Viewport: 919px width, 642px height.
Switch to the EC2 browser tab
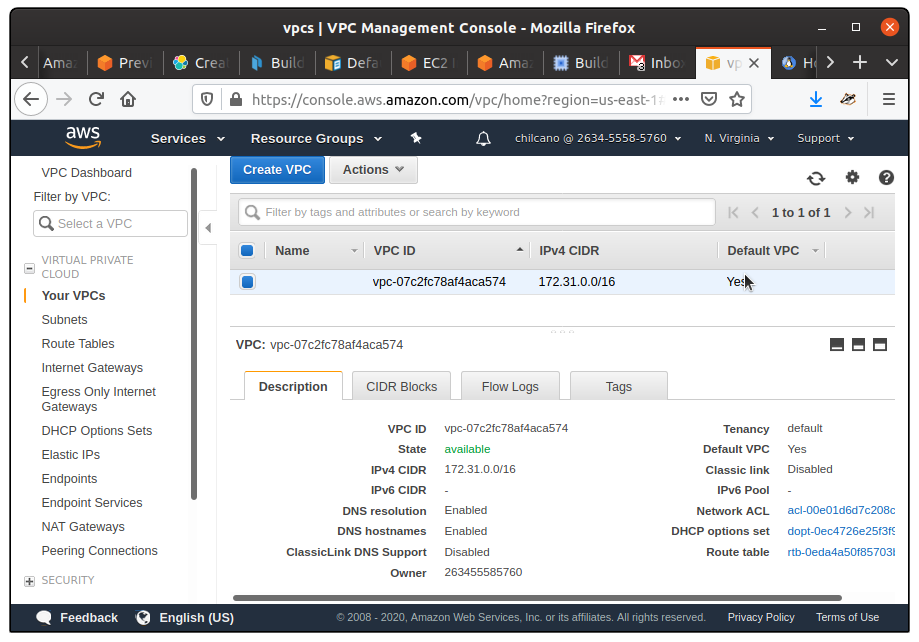point(430,63)
